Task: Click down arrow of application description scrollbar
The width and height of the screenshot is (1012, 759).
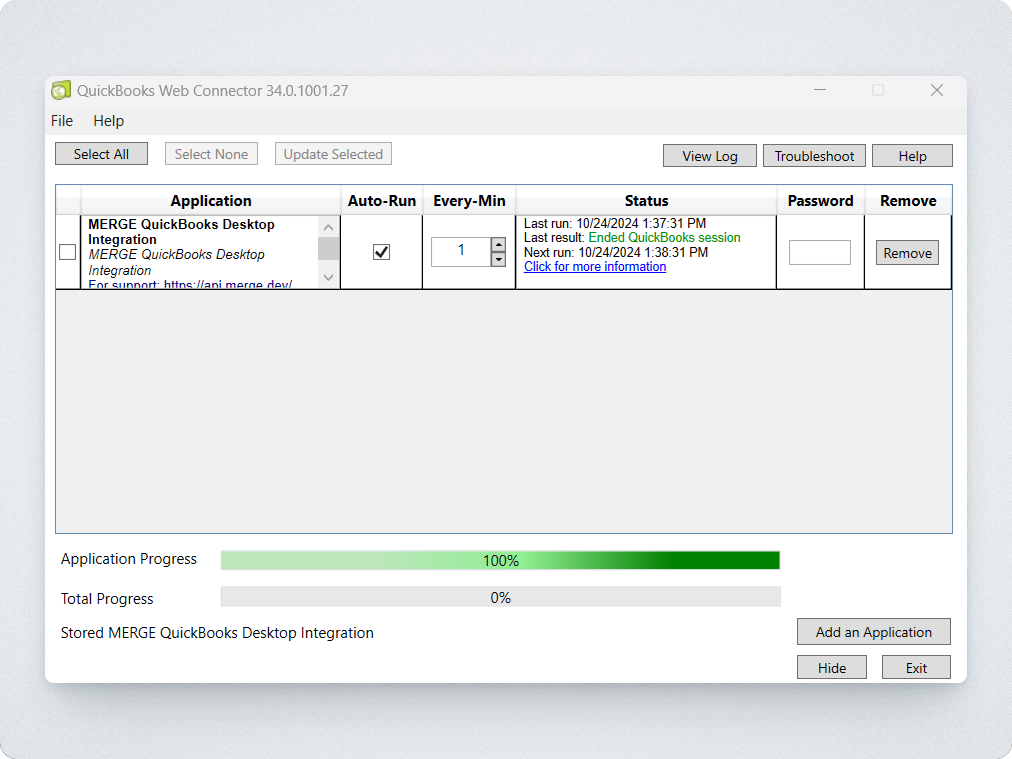Action: tap(329, 278)
